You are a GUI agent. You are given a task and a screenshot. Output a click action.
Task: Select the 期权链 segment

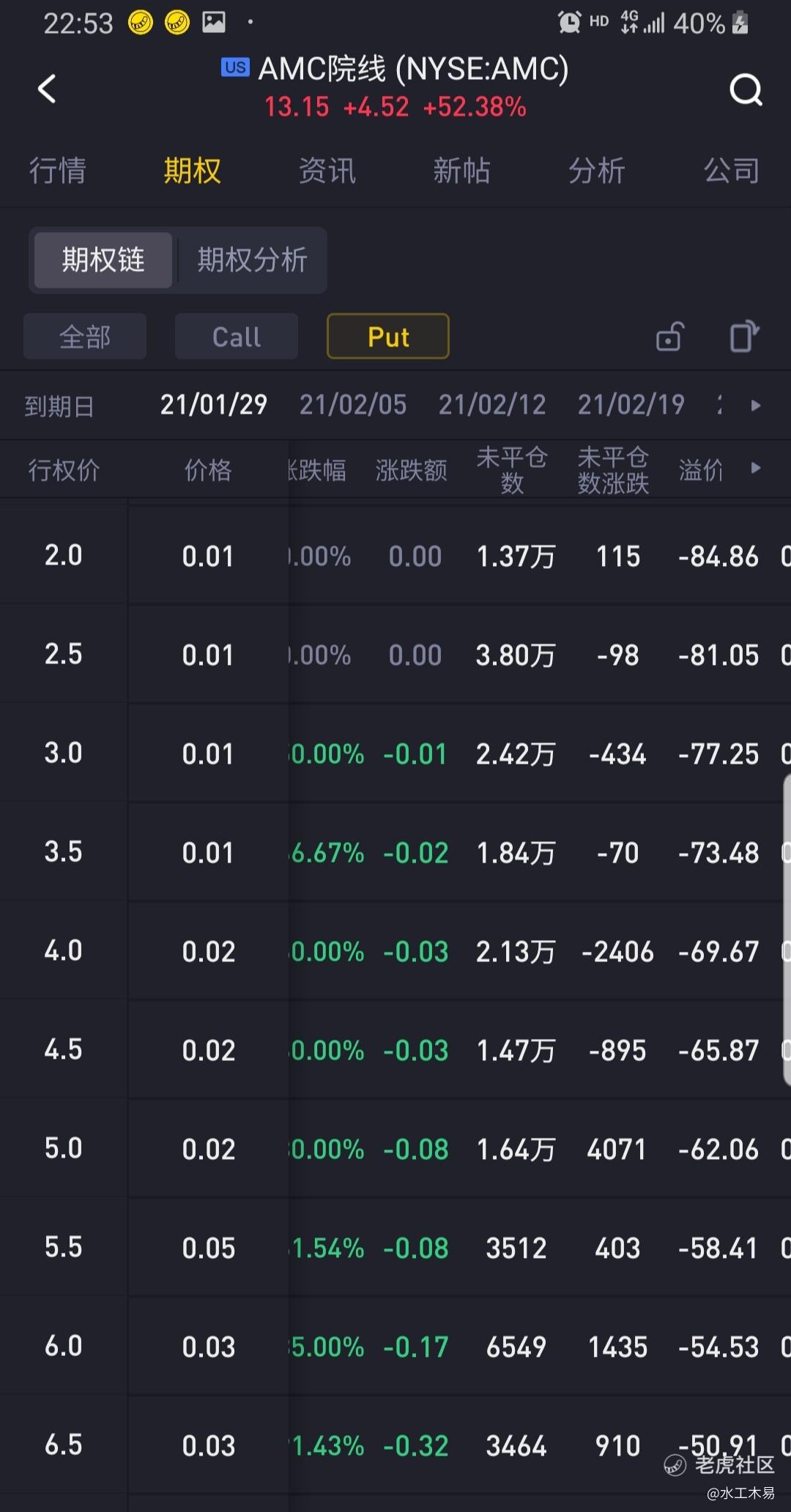click(103, 260)
